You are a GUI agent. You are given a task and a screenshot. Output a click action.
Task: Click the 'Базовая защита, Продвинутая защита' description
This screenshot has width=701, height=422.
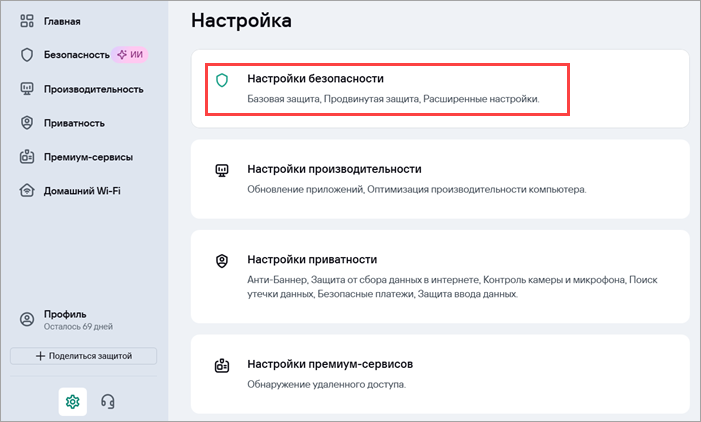(393, 99)
